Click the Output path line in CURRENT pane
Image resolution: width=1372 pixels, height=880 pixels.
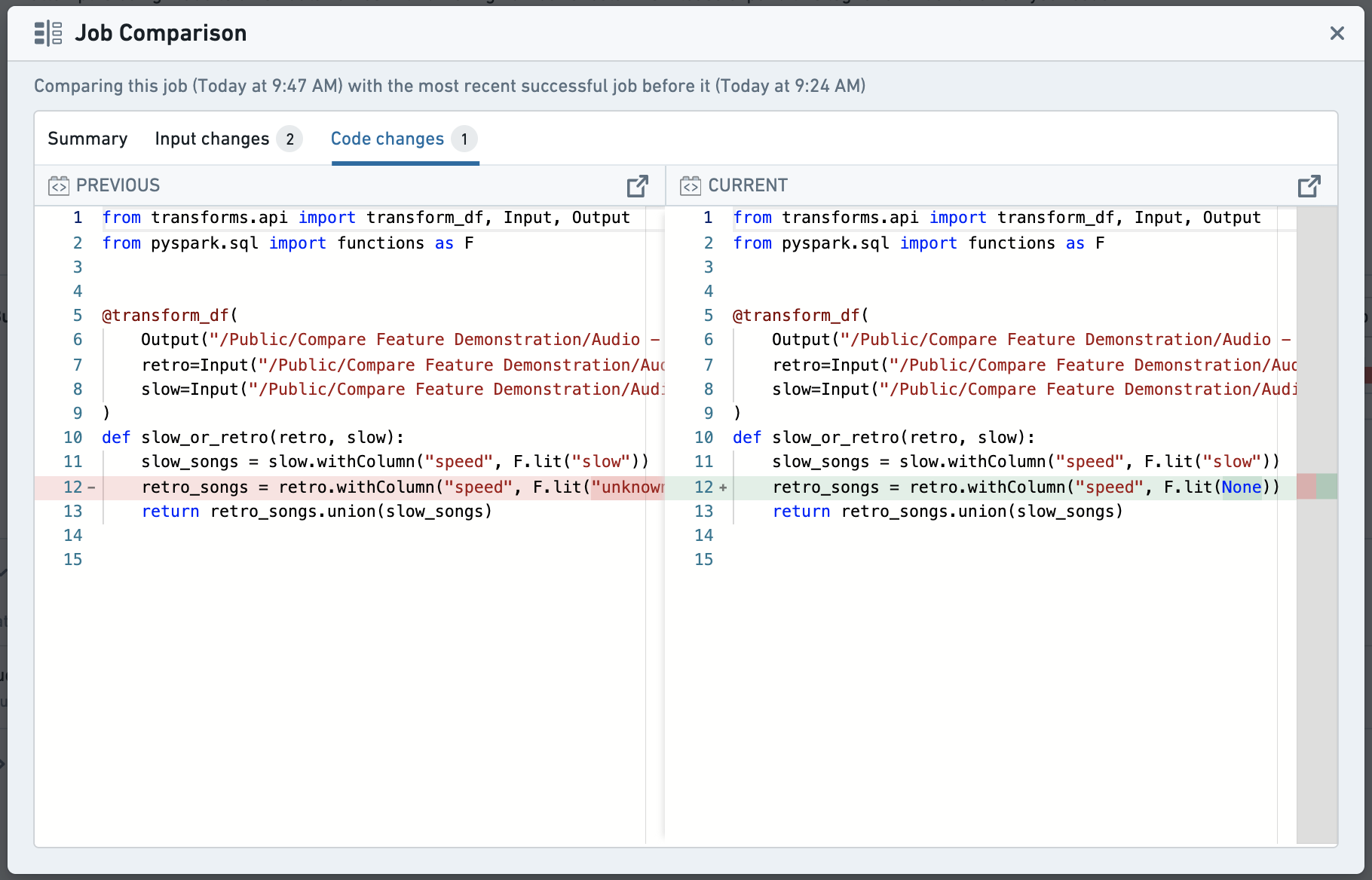[1031, 339]
